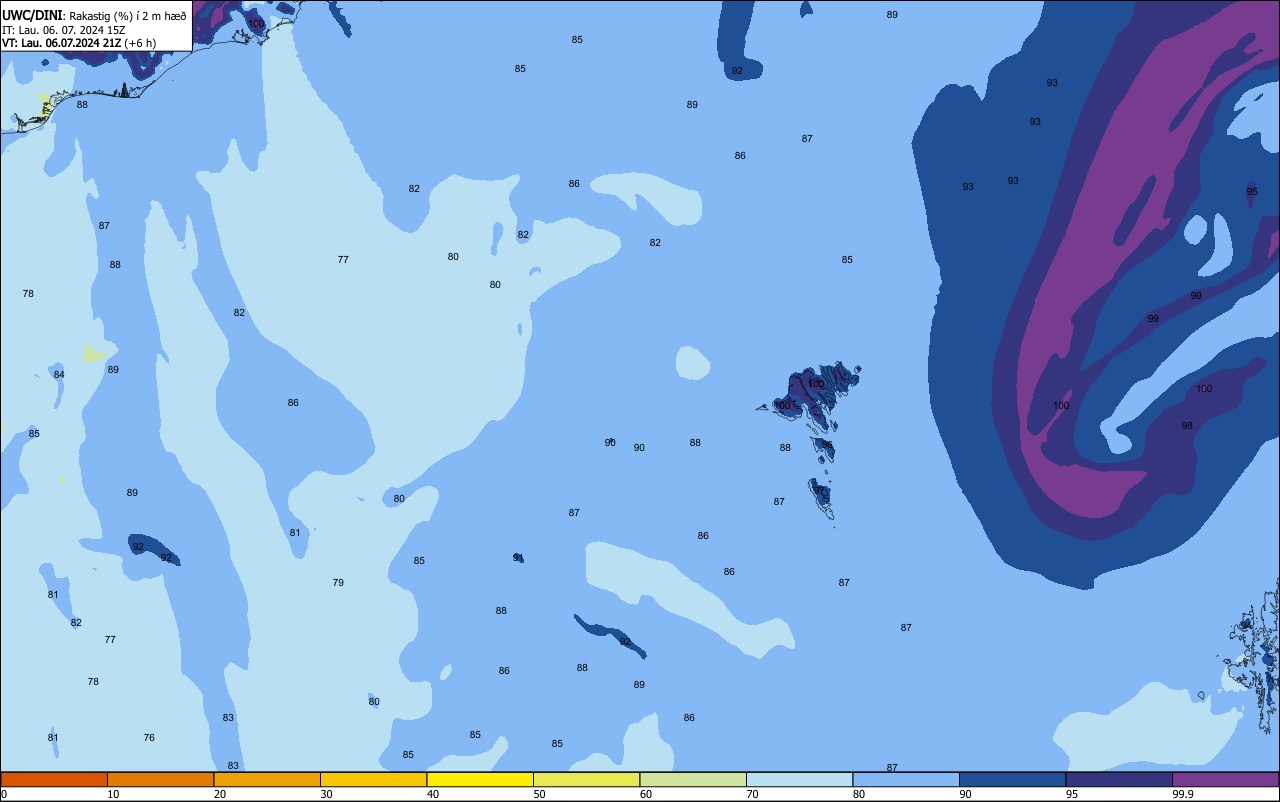Select the bright yellow 40–50 legend block
The width and height of the screenshot is (1280, 802).
pos(480,779)
